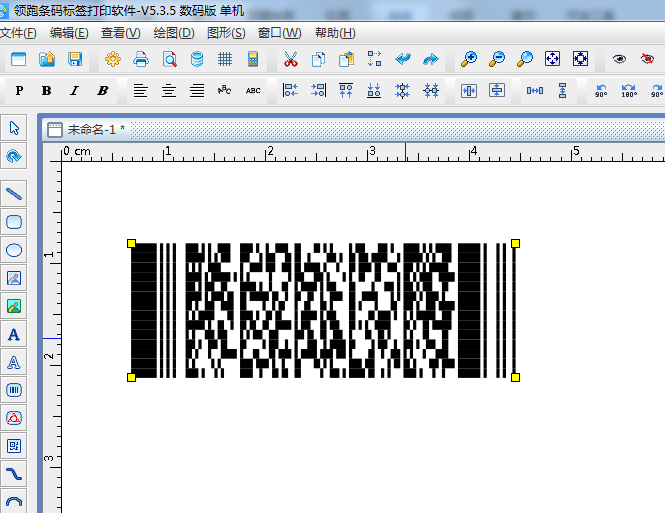Toggle the eye visibility icon

(619, 60)
